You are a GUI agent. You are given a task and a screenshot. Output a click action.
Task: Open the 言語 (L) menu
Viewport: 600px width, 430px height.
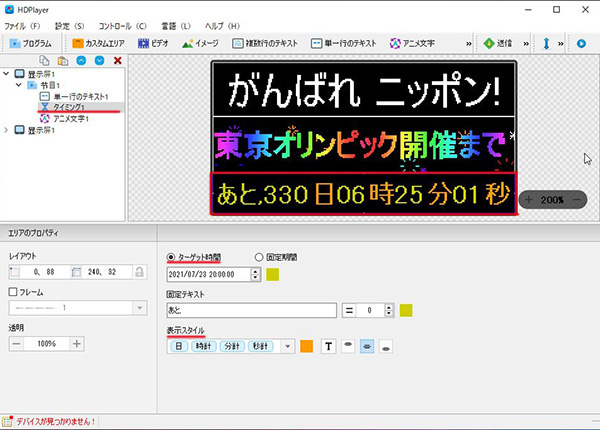[176, 26]
